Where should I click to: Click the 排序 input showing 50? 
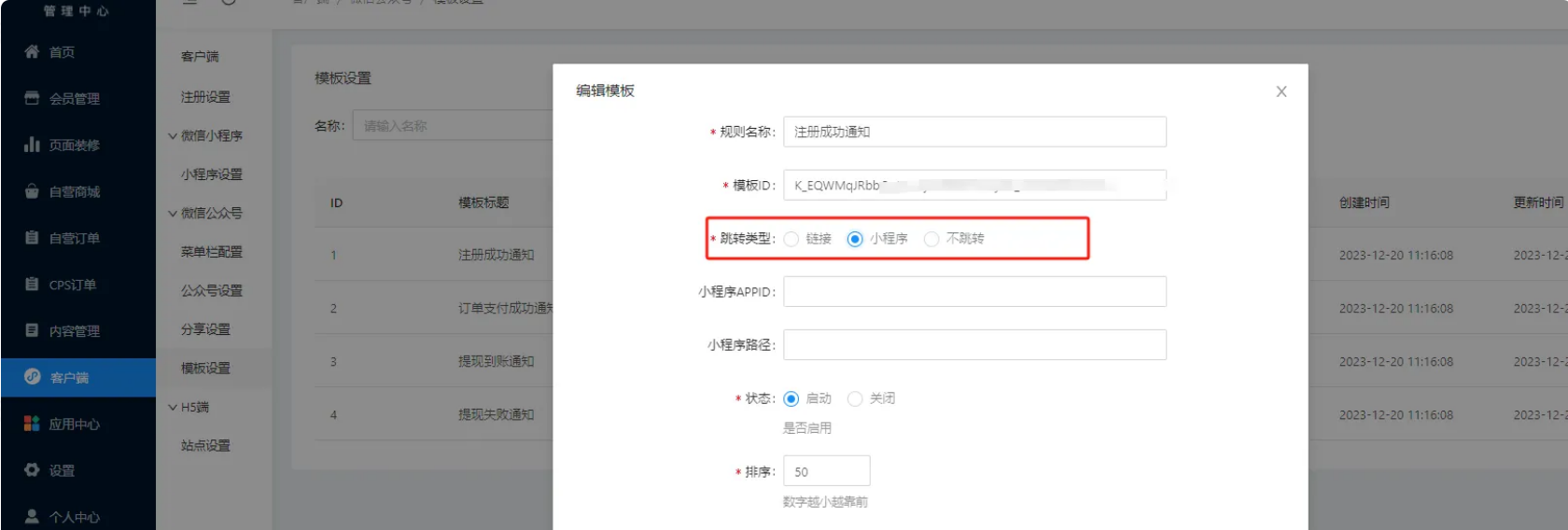pyautogui.click(x=826, y=471)
